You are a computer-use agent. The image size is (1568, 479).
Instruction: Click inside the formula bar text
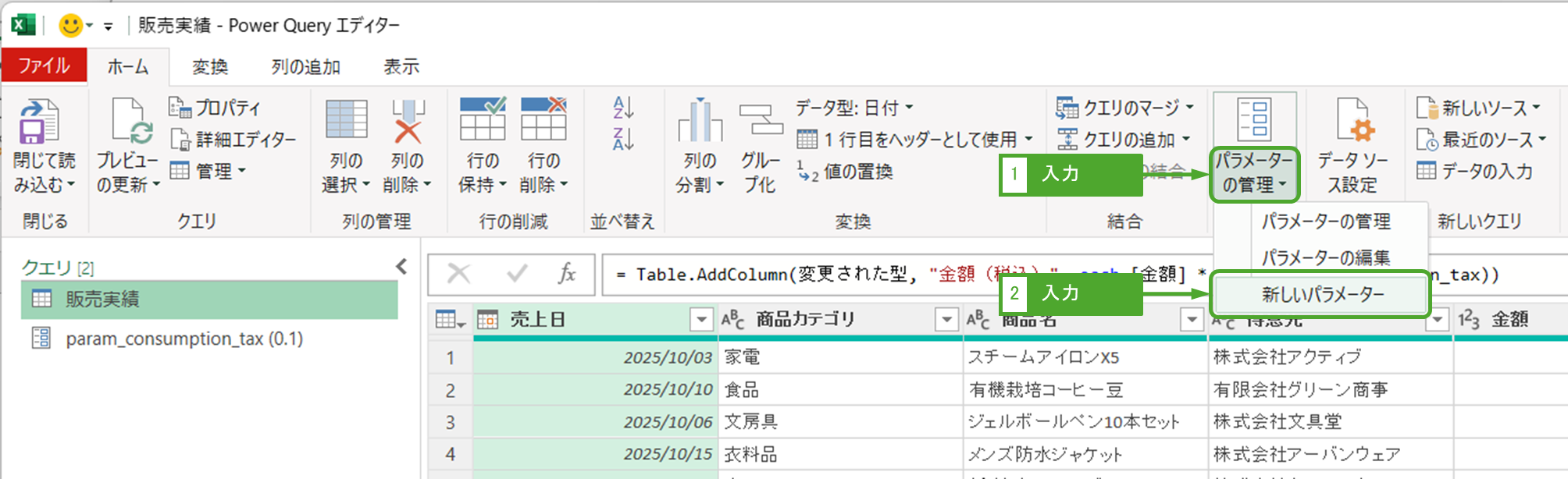[x=781, y=275]
